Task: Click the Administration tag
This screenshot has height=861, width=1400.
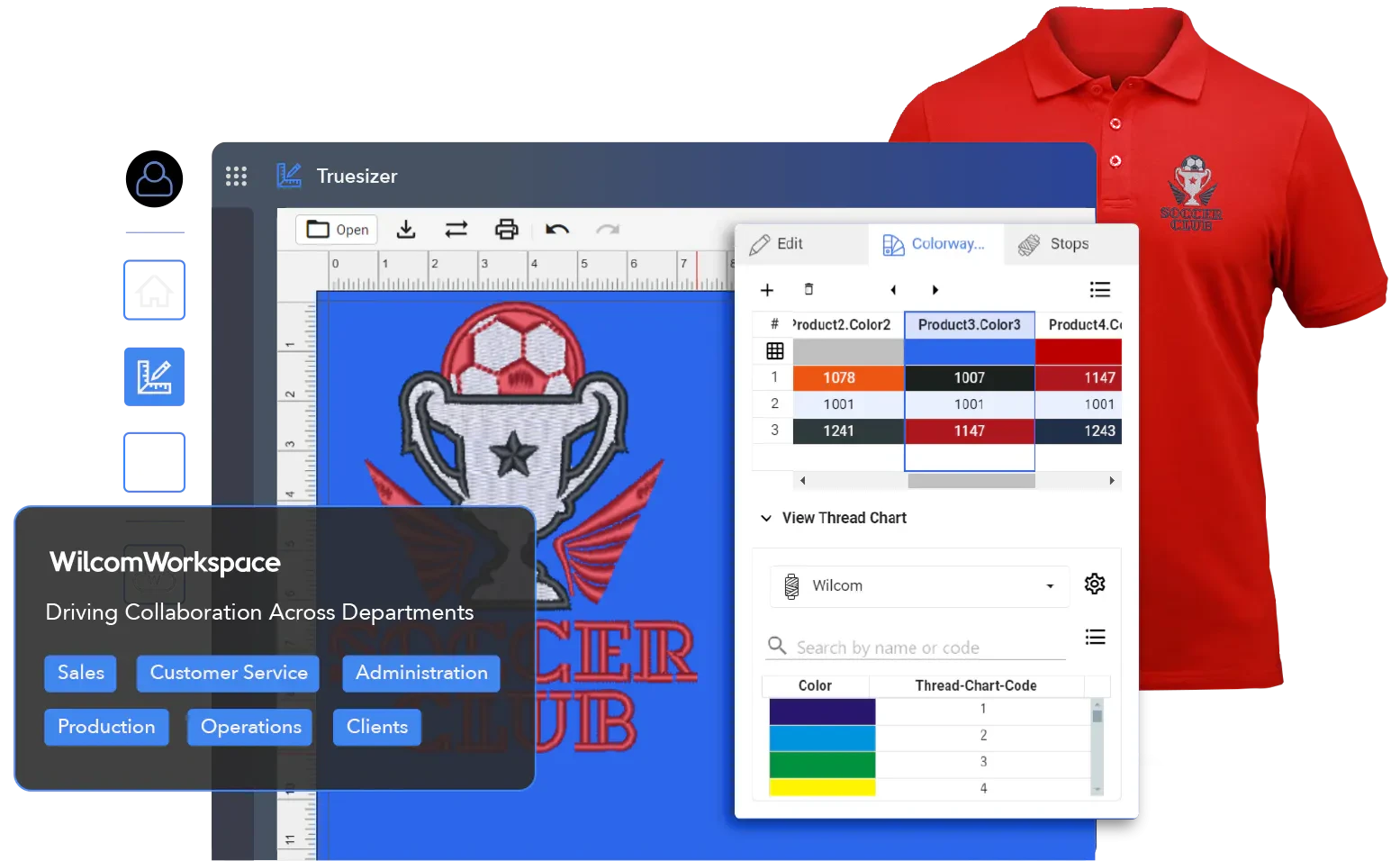Action: tap(421, 673)
